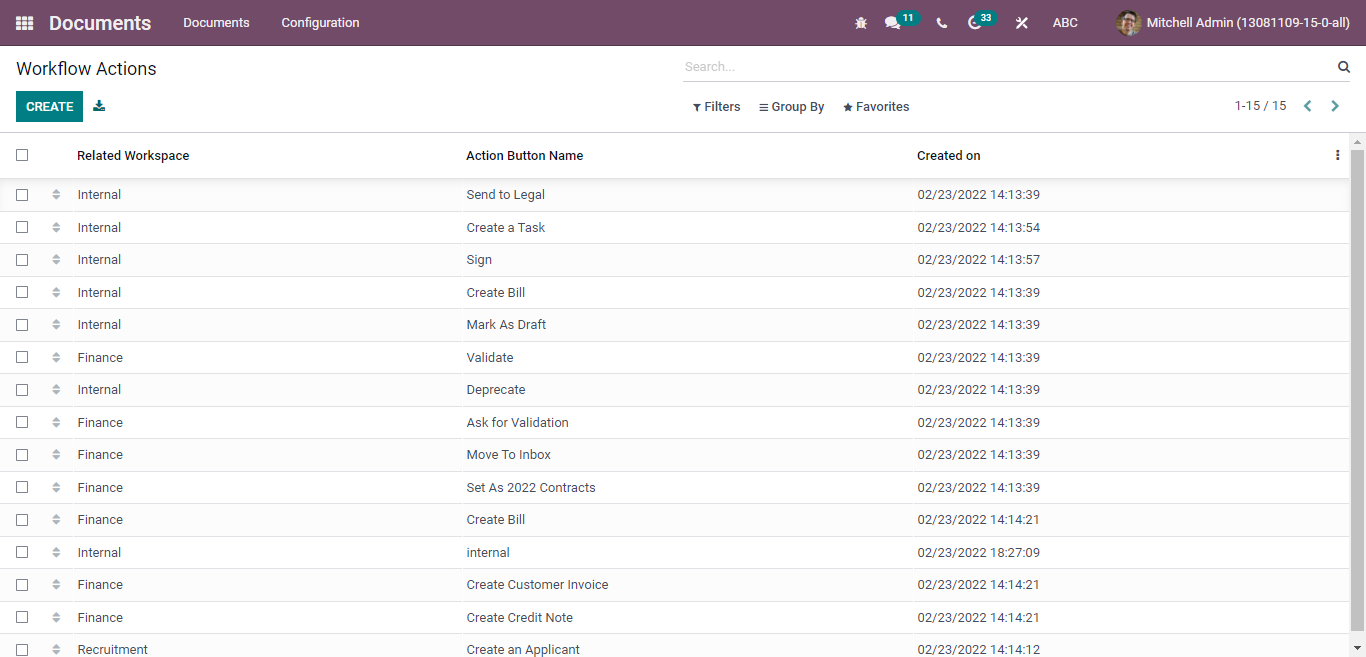
Task: Click drag handle of Mark As Draft row
Action: pyautogui.click(x=56, y=325)
